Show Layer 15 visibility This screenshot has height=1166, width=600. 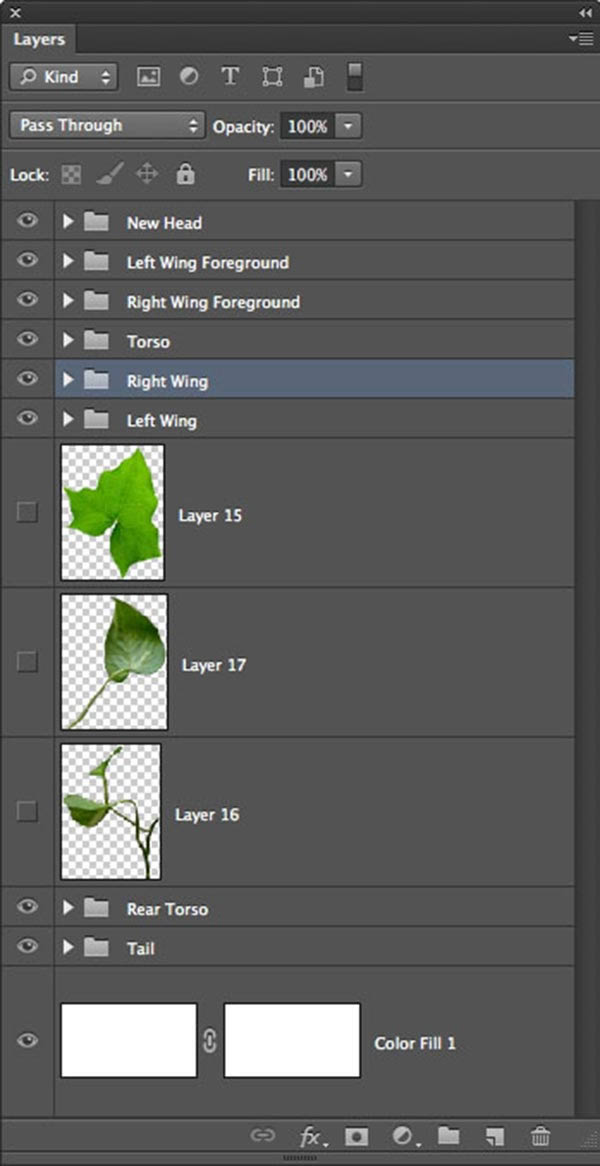click(x=27, y=512)
